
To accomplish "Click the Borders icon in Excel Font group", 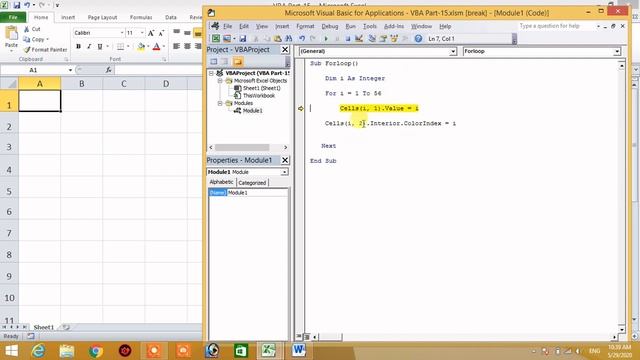I will point(120,47).
